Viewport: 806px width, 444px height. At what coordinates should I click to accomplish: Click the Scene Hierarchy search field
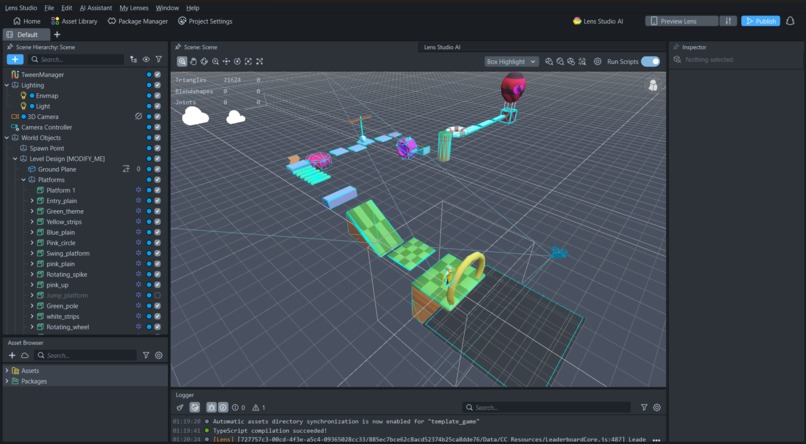[x=76, y=60]
